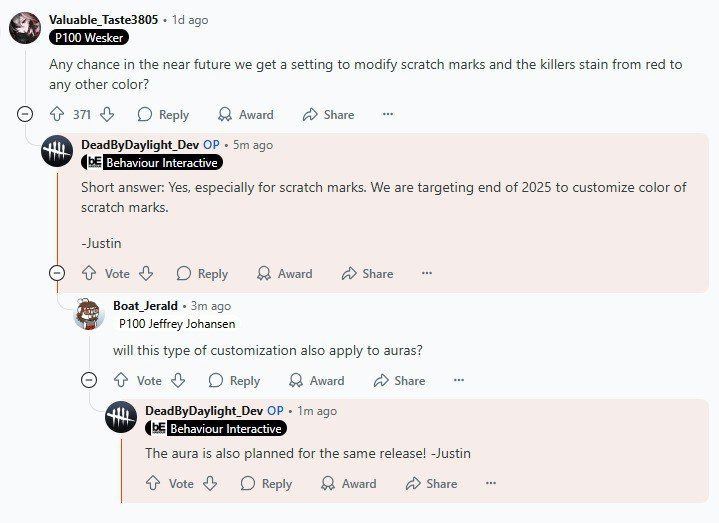The width and height of the screenshot is (719, 523).
Task: Reply to Boat_Jerald's aura question
Action: (234, 380)
